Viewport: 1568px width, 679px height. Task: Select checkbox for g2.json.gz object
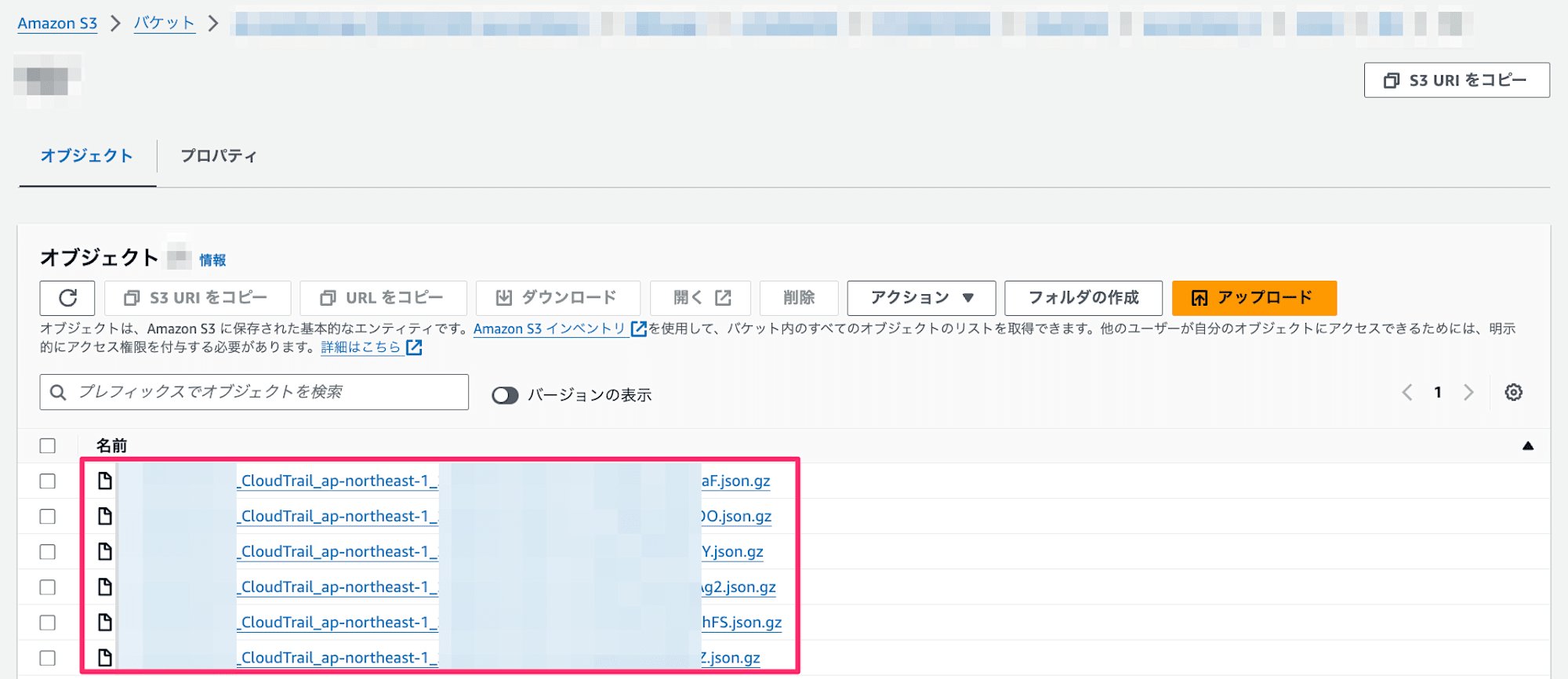48,586
